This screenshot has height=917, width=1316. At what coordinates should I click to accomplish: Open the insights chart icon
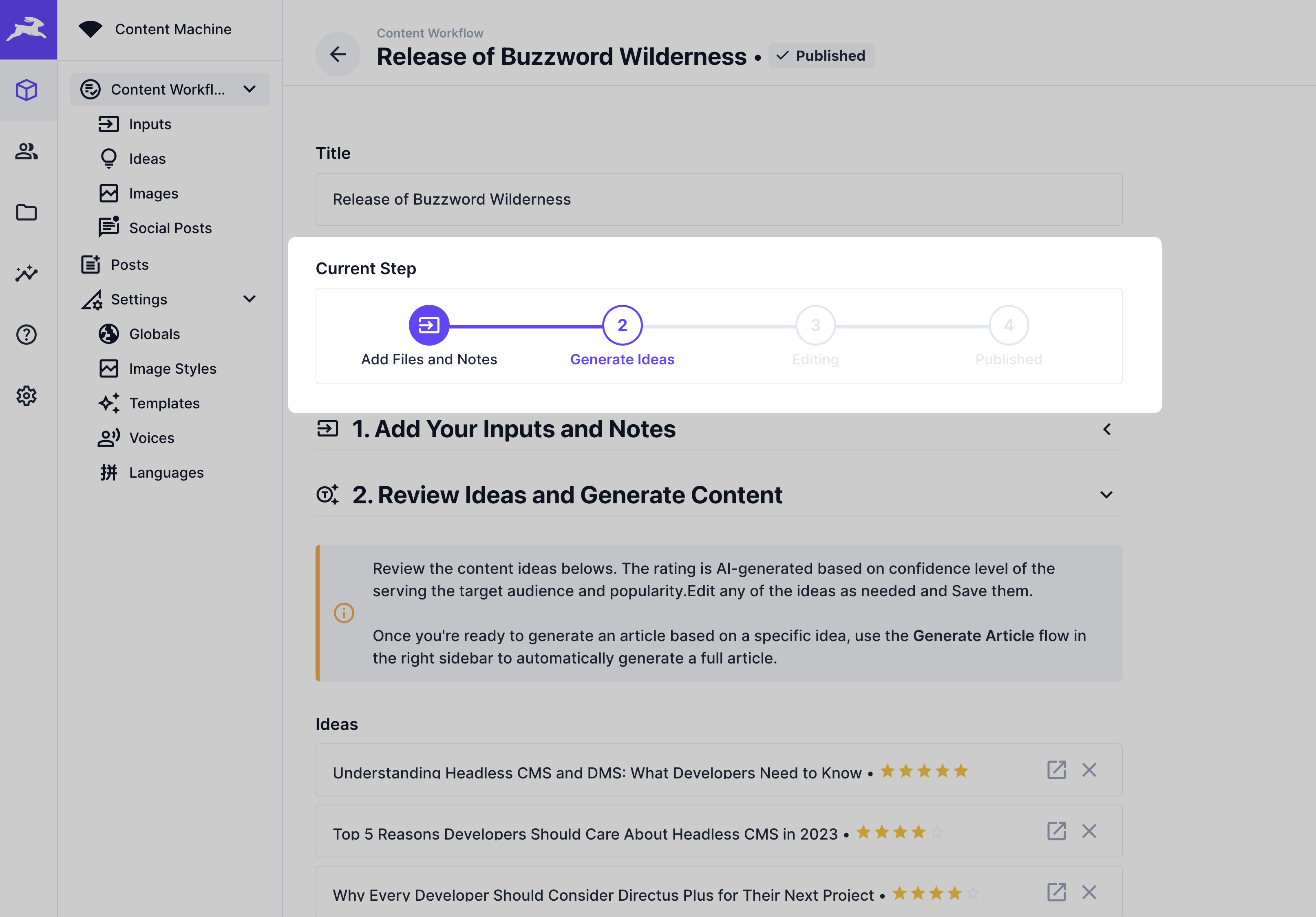tap(26, 273)
